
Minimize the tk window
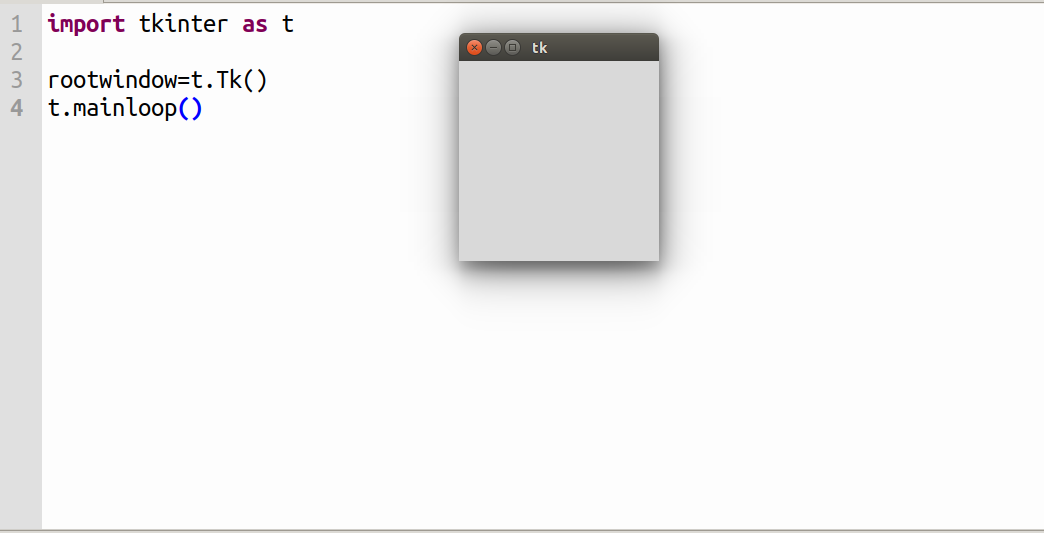coord(493,47)
